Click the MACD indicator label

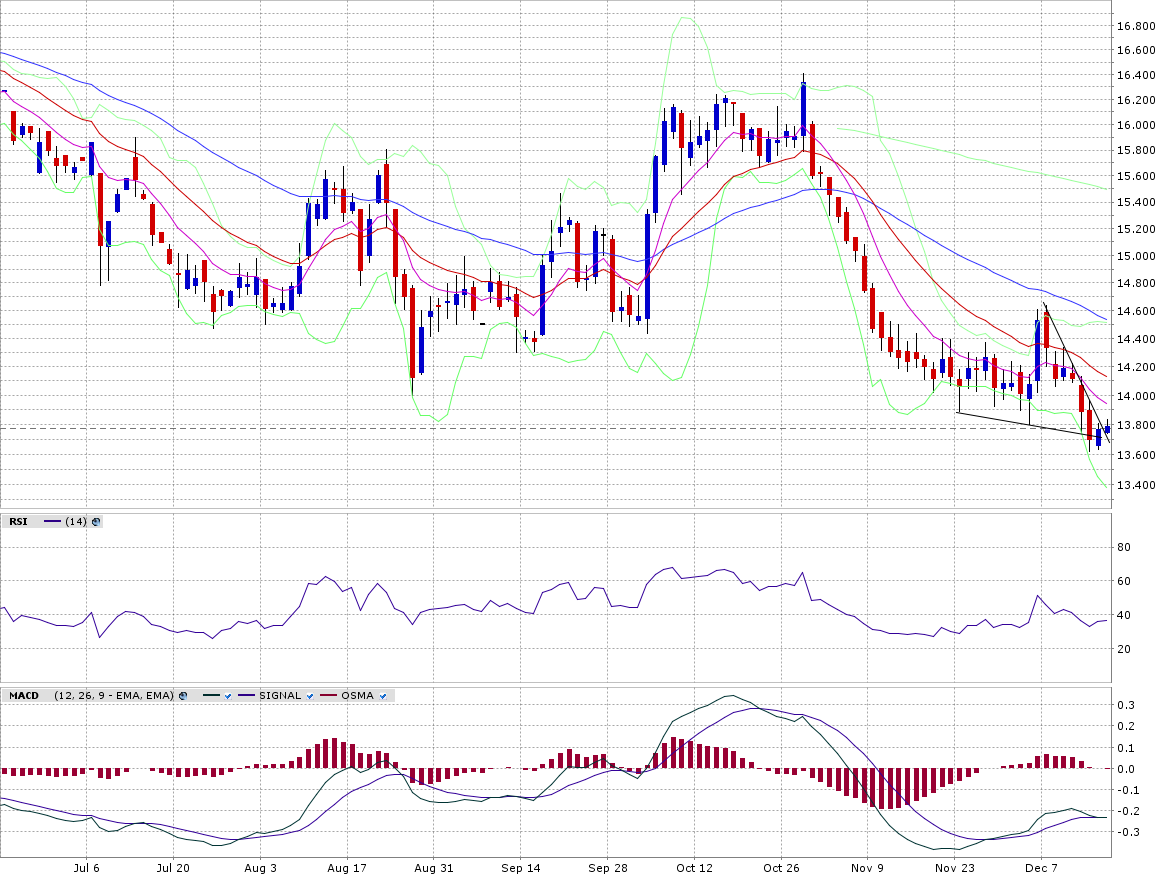(x=23, y=695)
